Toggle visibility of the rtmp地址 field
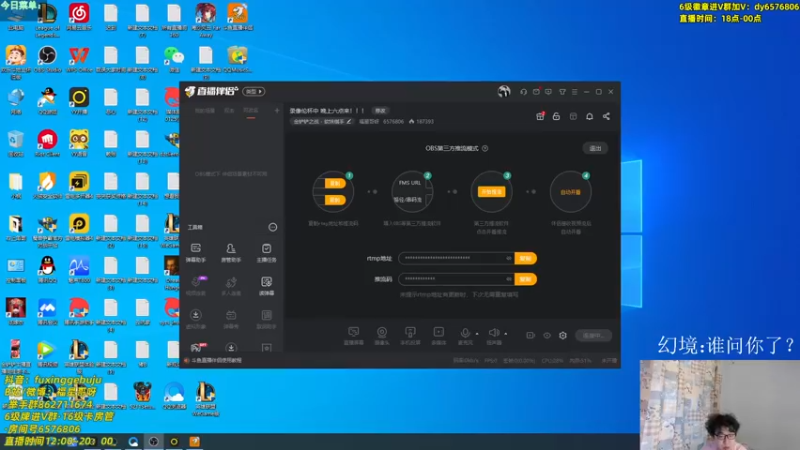This screenshot has width=800, height=450. click(x=509, y=258)
